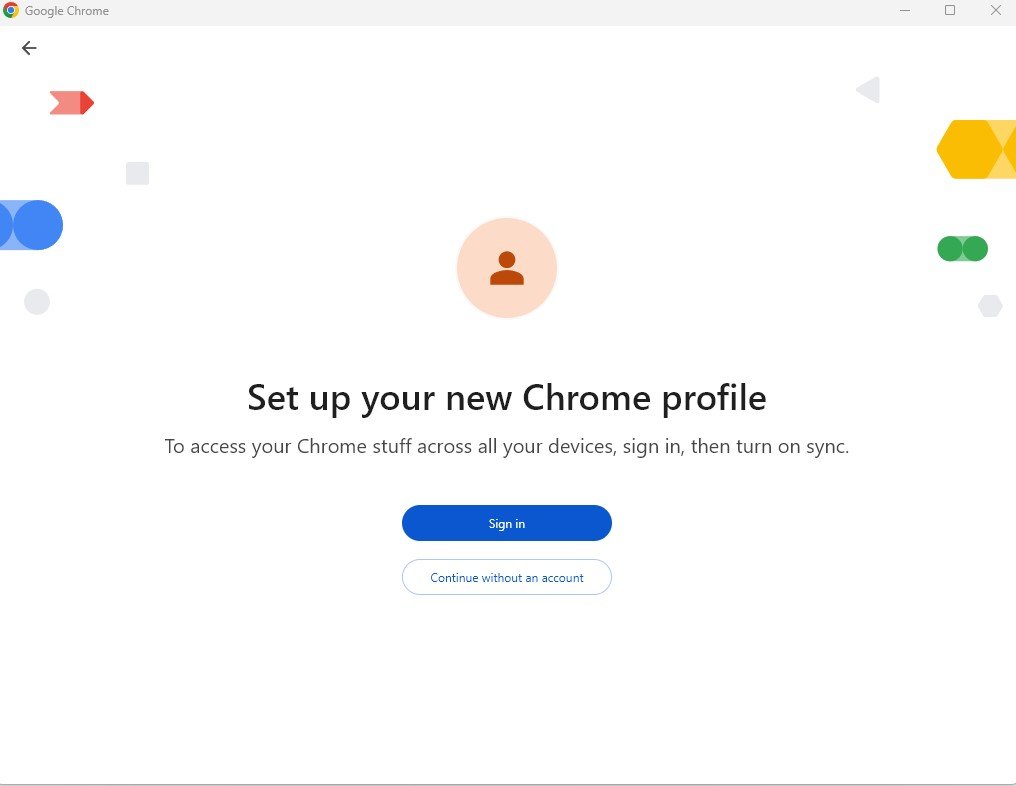Click the blank title bar area
The width and height of the screenshot is (1016, 786).
pyautogui.click(x=499, y=11)
